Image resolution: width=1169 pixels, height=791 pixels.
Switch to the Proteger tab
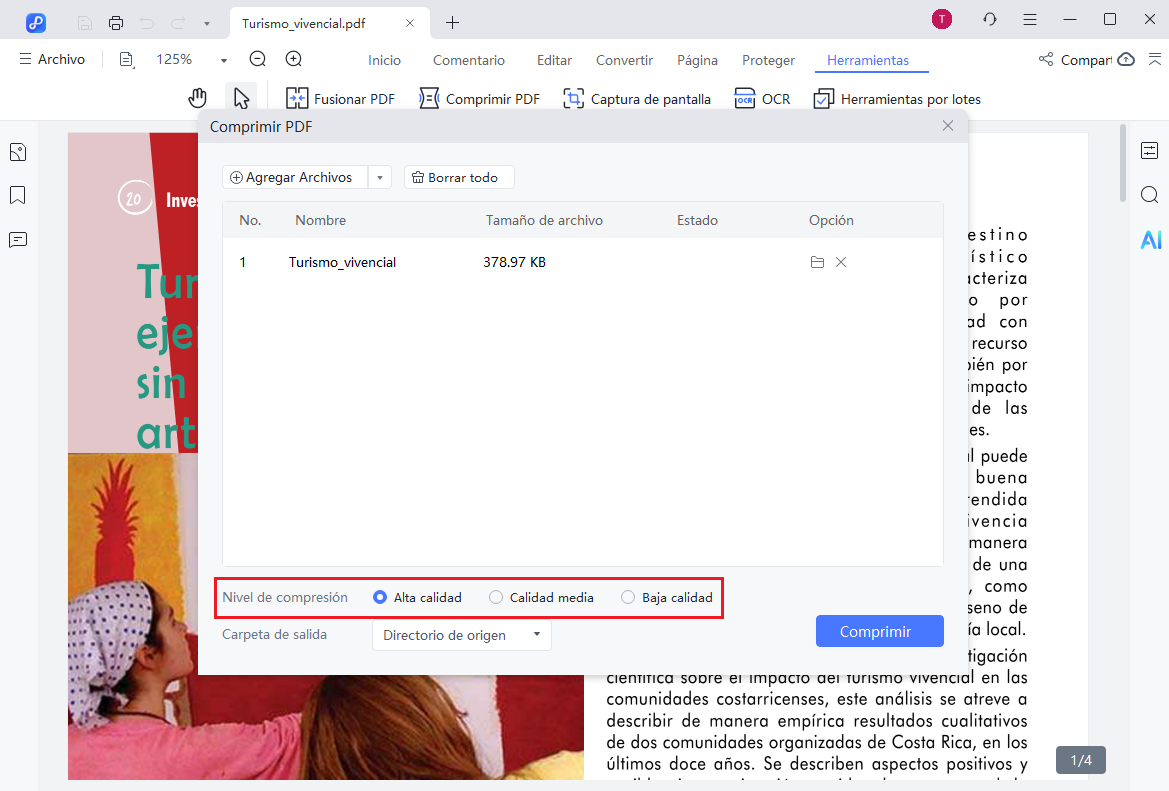768,60
